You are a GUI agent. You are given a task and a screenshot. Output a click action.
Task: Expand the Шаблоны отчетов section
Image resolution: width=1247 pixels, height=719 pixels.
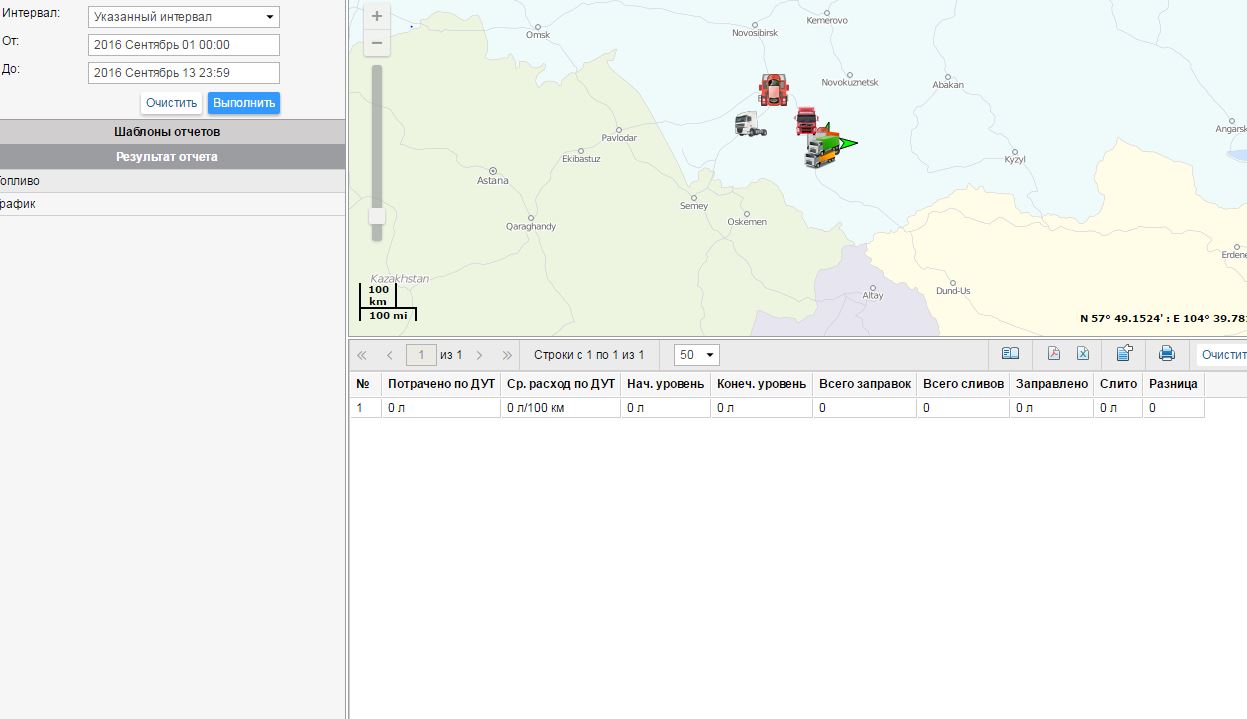pos(167,132)
